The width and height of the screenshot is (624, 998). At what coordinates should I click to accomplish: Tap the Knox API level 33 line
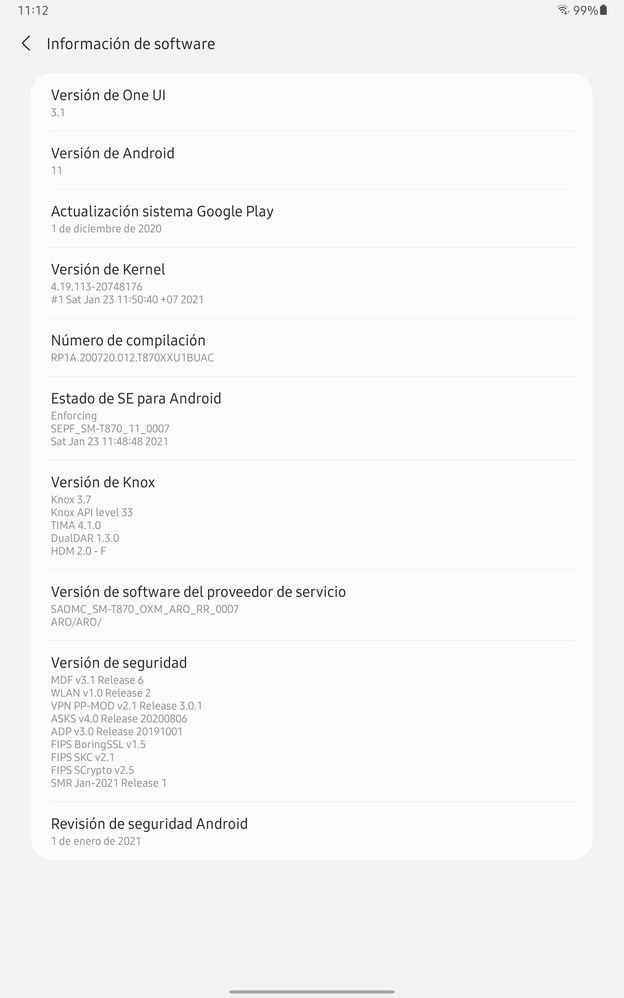click(92, 512)
